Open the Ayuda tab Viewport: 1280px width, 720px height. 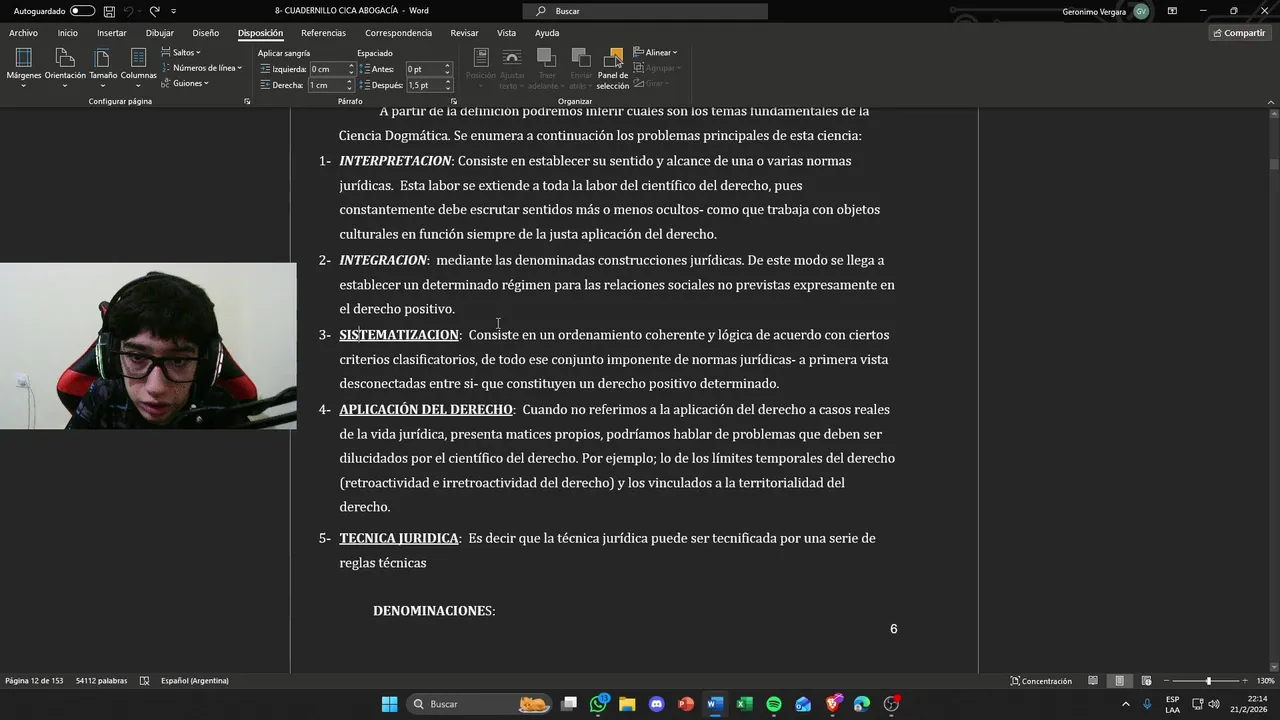(547, 33)
